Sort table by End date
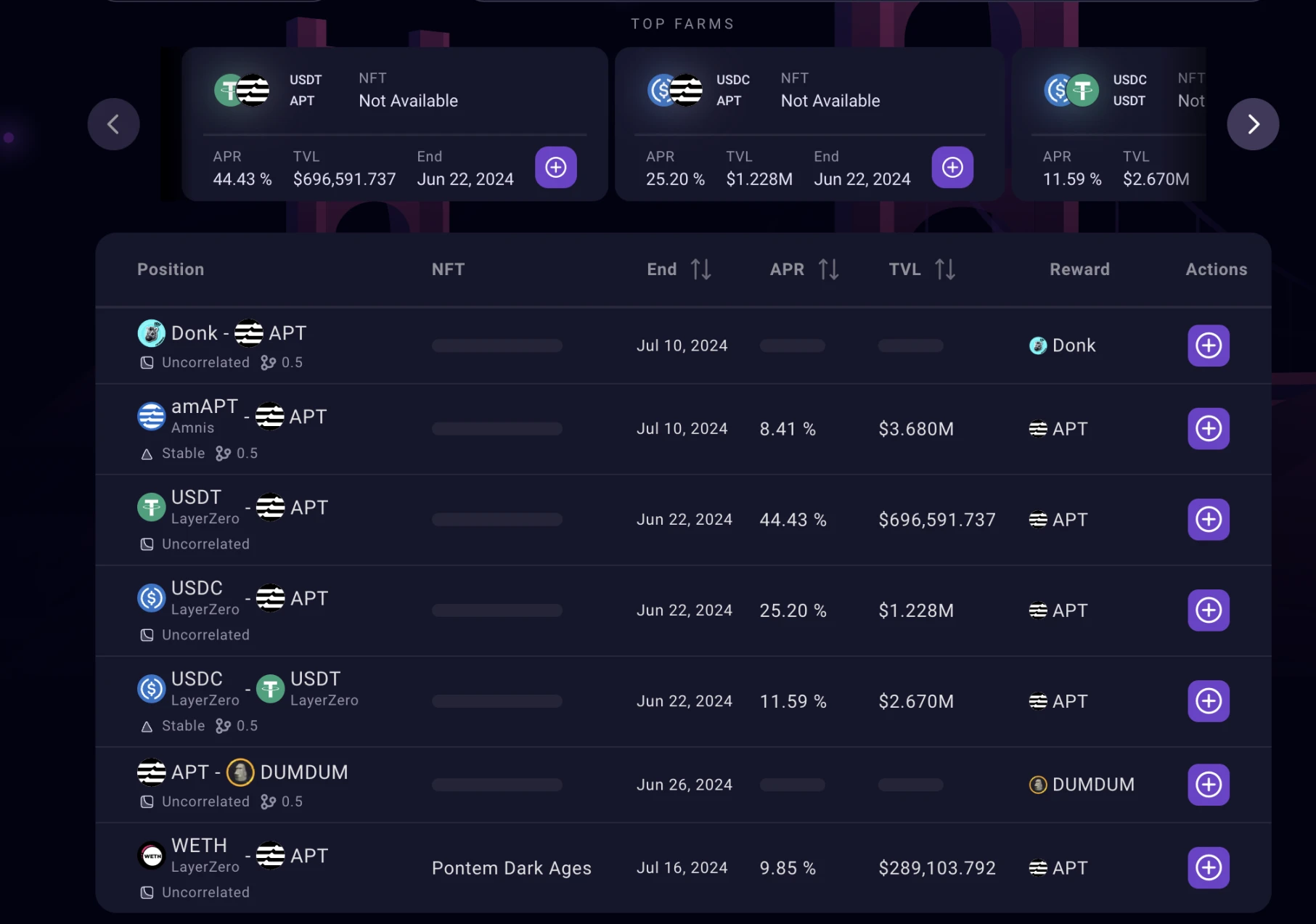 click(x=700, y=269)
